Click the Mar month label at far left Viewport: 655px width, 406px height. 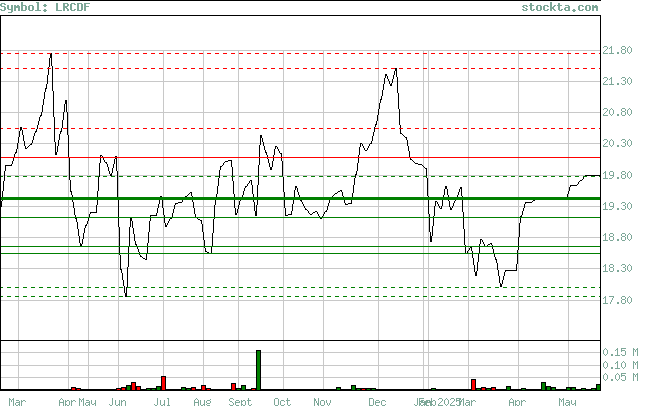[17, 401]
